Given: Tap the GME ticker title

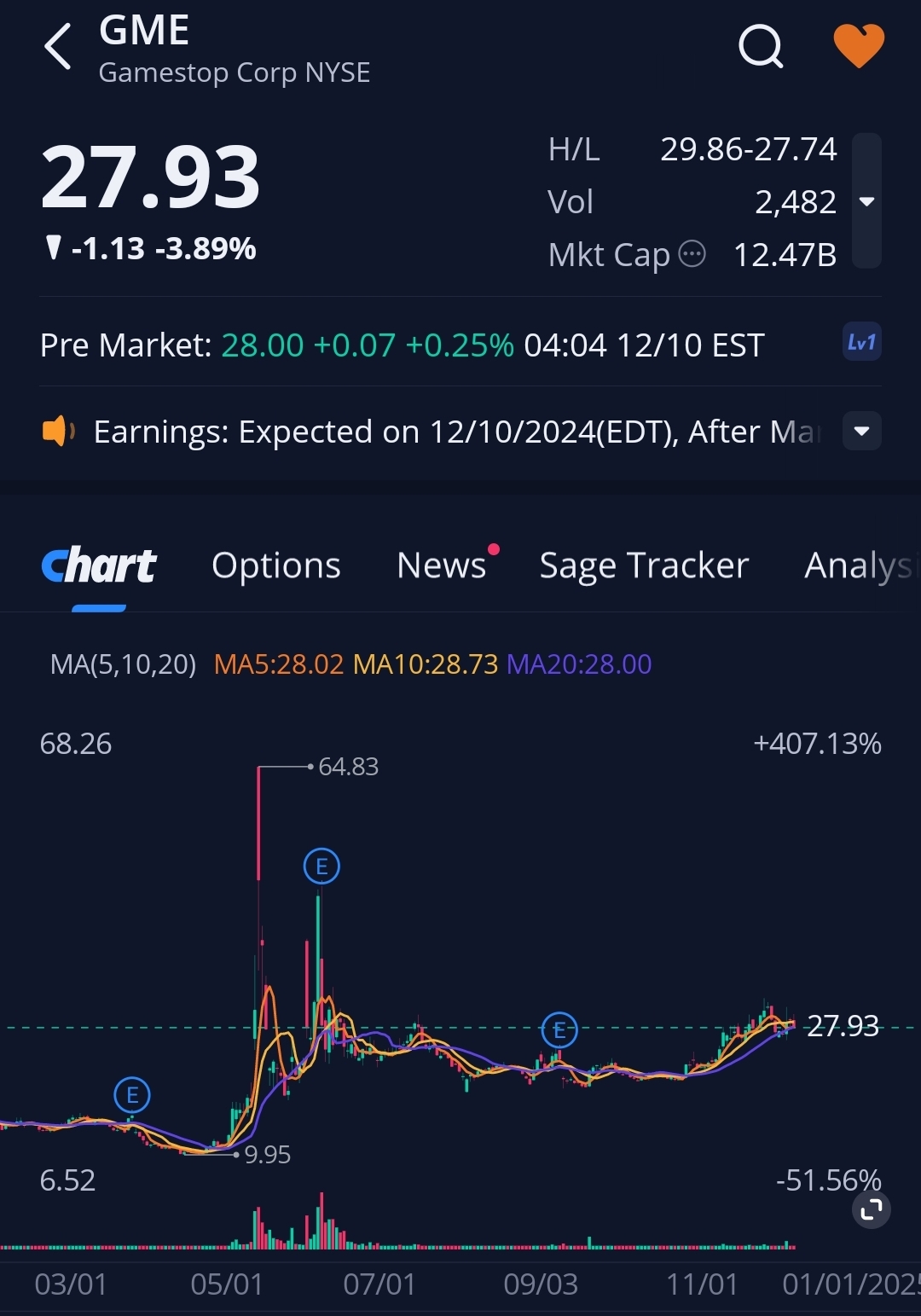Looking at the screenshot, I should tap(144, 31).
